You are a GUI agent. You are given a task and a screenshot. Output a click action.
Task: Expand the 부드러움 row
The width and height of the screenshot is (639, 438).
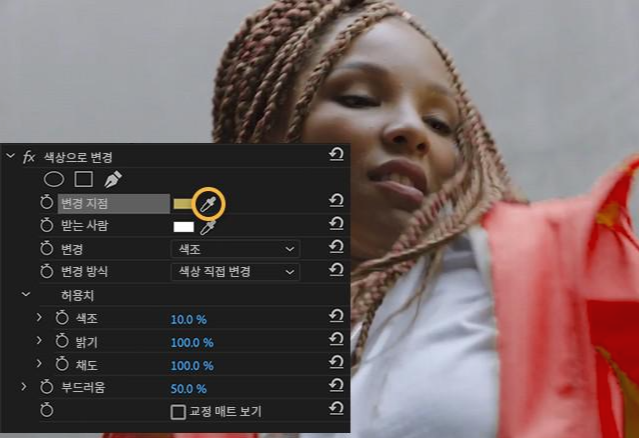tap(24, 386)
